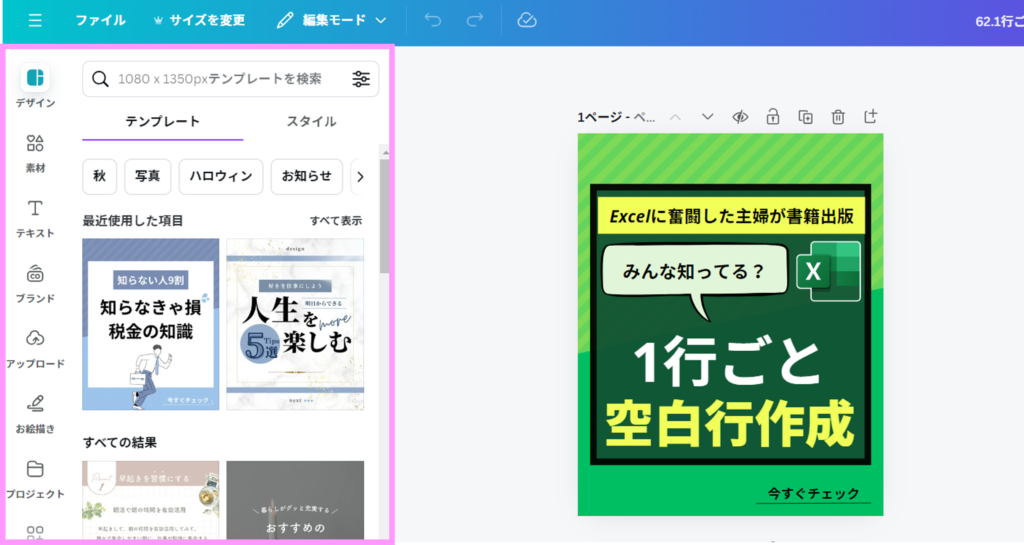Click the cloud save status icon
The height and width of the screenshot is (545, 1024).
tap(527, 20)
